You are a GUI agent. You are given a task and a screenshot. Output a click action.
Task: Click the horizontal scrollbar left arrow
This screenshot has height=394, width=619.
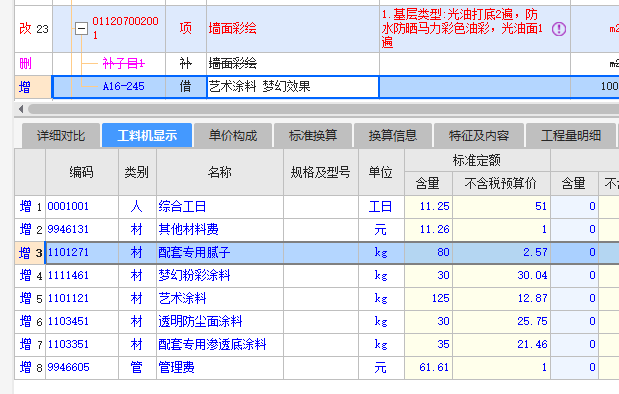pos(21,109)
